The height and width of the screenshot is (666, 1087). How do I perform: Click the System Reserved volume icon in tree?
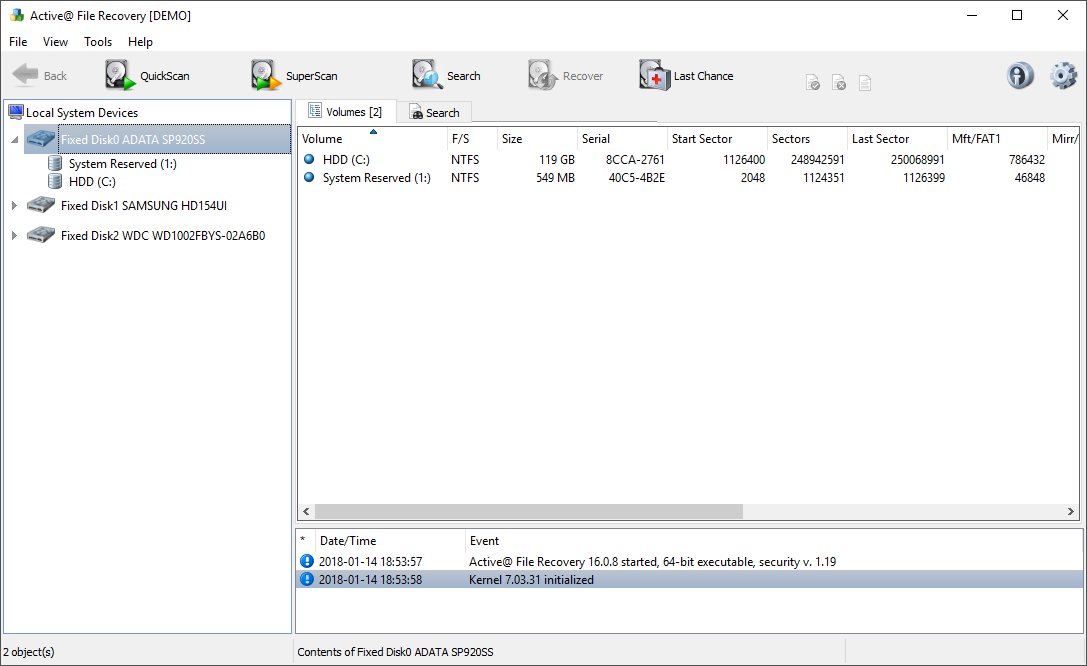coord(55,164)
